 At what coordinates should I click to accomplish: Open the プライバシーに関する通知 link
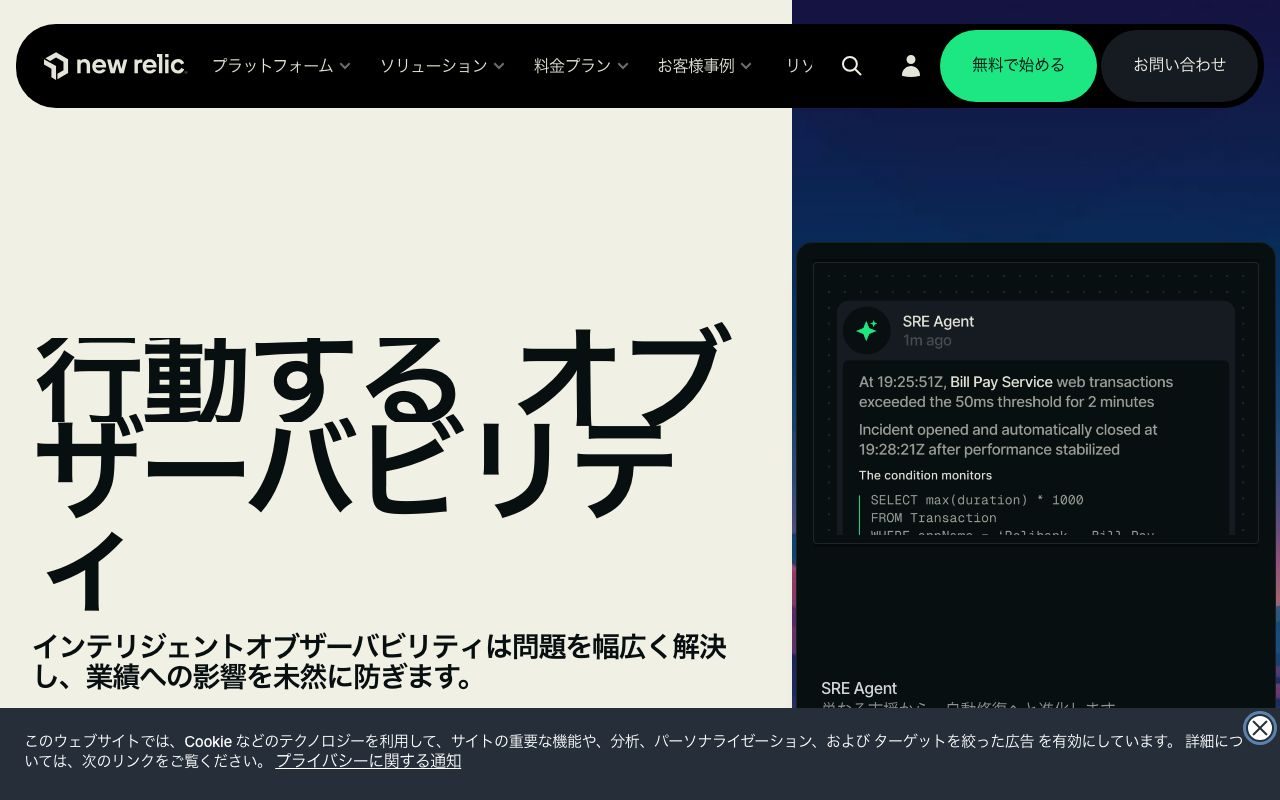(368, 760)
